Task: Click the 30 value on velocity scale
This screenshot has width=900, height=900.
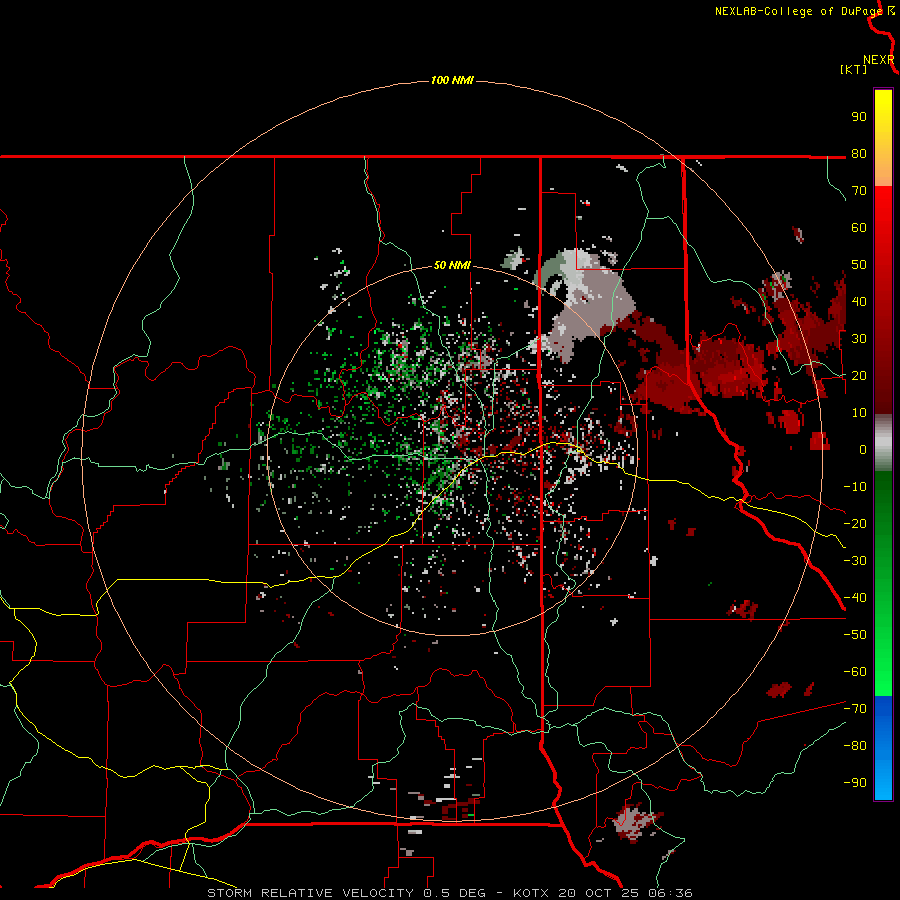Action: pyautogui.click(x=859, y=339)
